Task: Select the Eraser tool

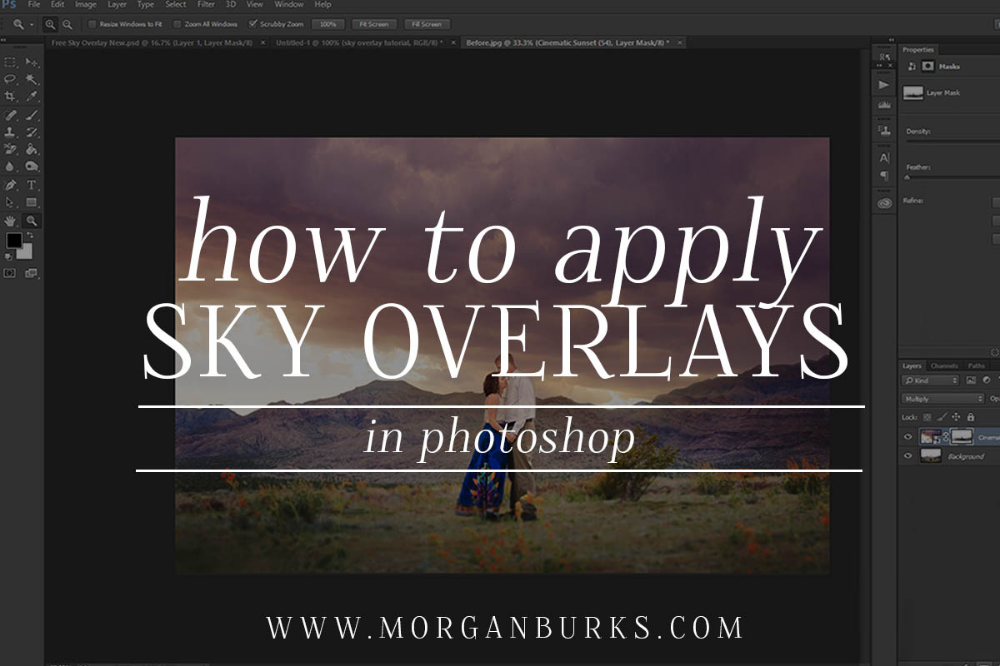Action: click(10, 149)
